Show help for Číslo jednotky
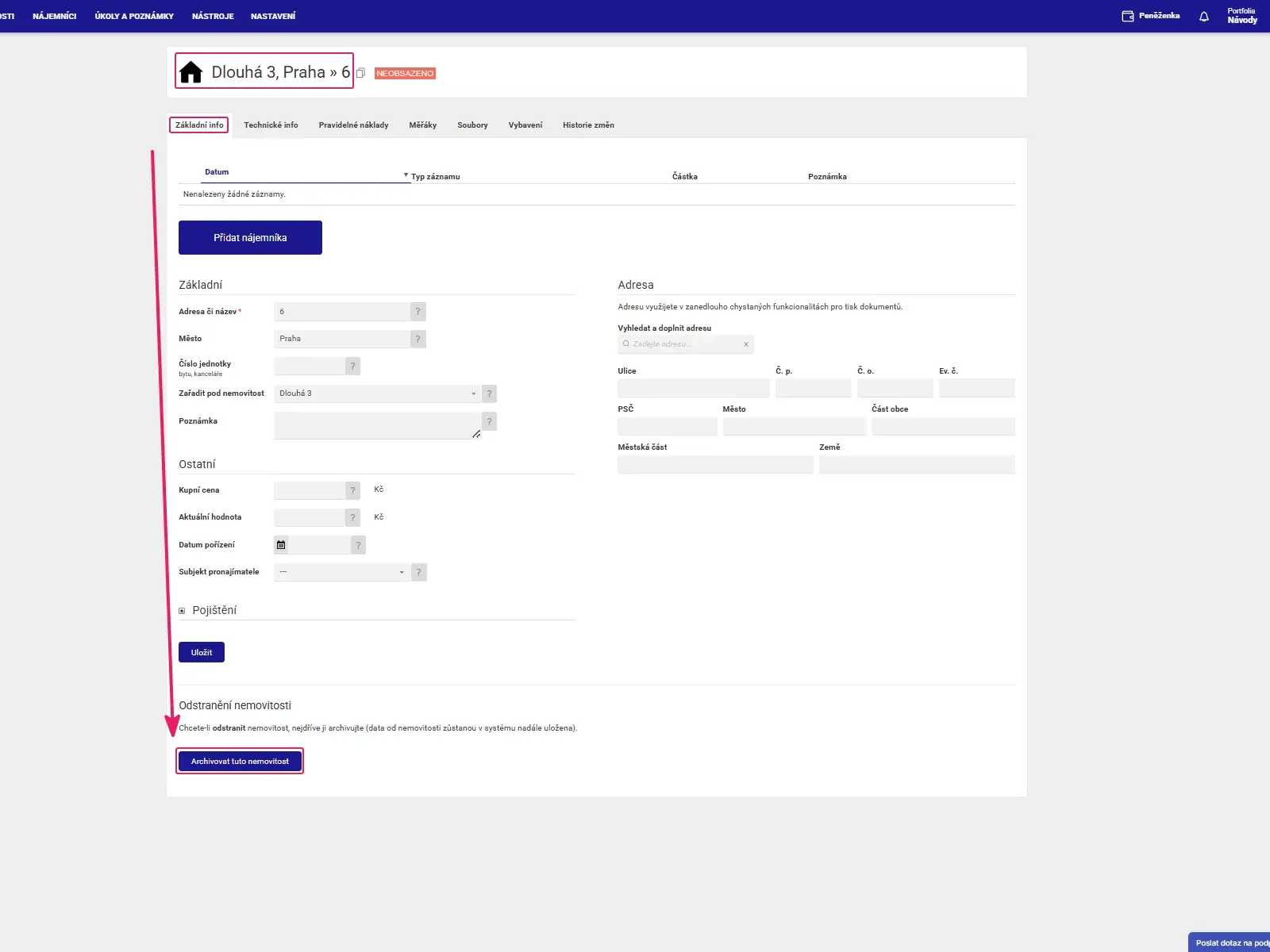Image resolution: width=1270 pixels, height=952 pixels. coord(353,366)
